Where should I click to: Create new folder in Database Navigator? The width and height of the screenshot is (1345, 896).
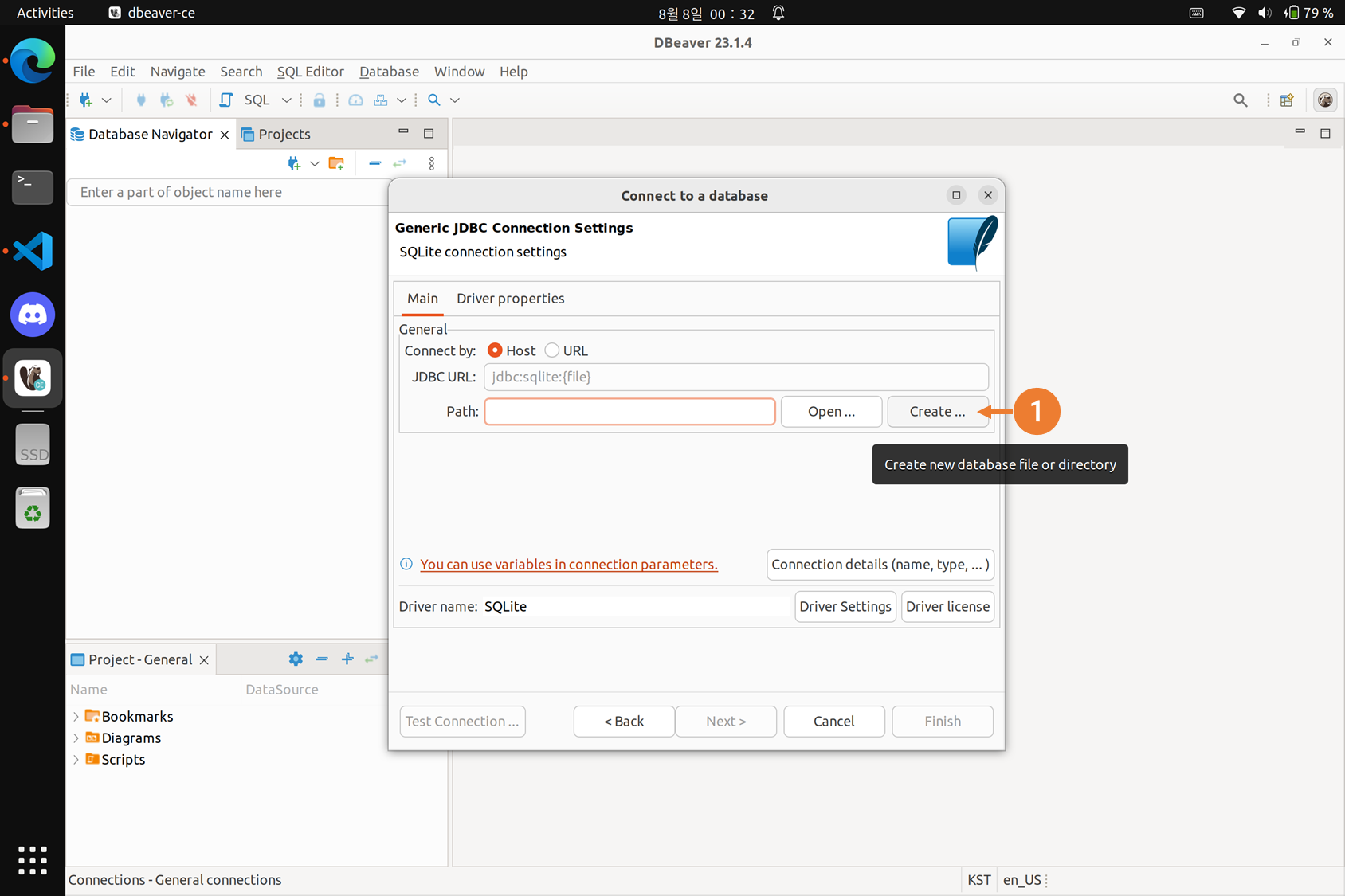[x=336, y=163]
